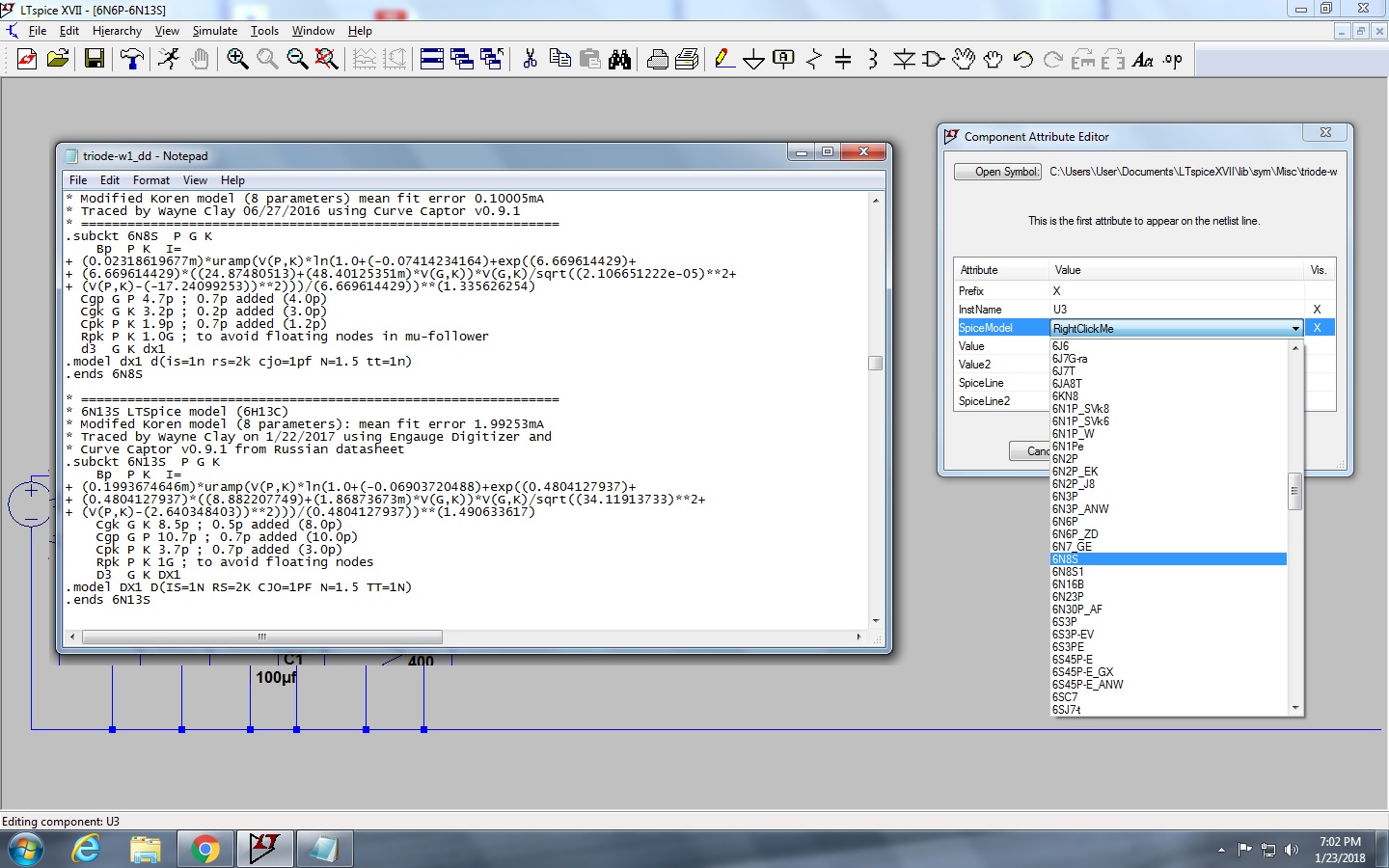The width and height of the screenshot is (1389, 868).
Task: Collapse the SpiceModel dropdown arrow
Action: pyautogui.click(x=1295, y=329)
